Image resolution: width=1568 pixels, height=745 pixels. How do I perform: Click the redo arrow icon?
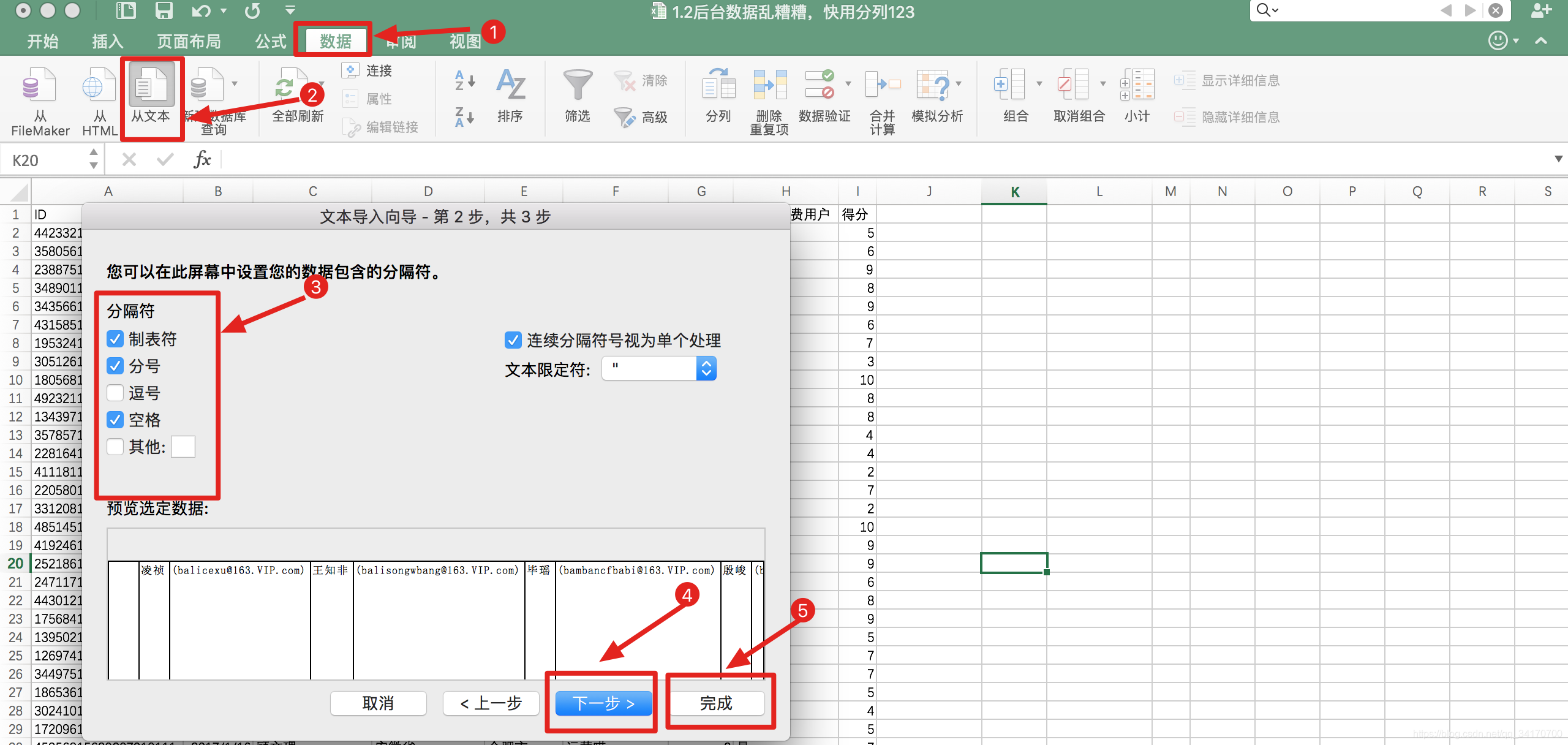coord(252,10)
